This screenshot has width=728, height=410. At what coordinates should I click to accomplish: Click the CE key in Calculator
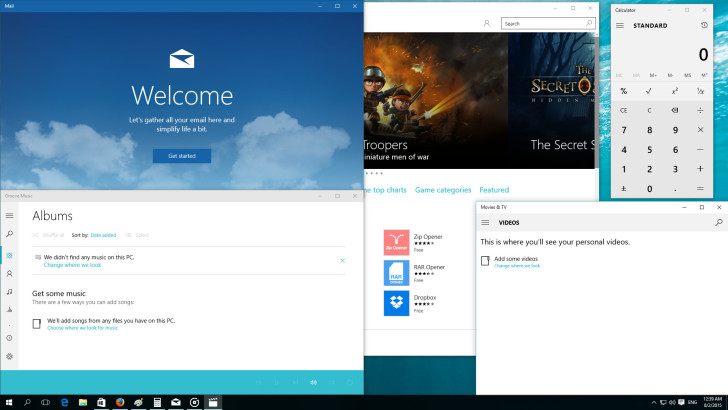(x=624, y=110)
